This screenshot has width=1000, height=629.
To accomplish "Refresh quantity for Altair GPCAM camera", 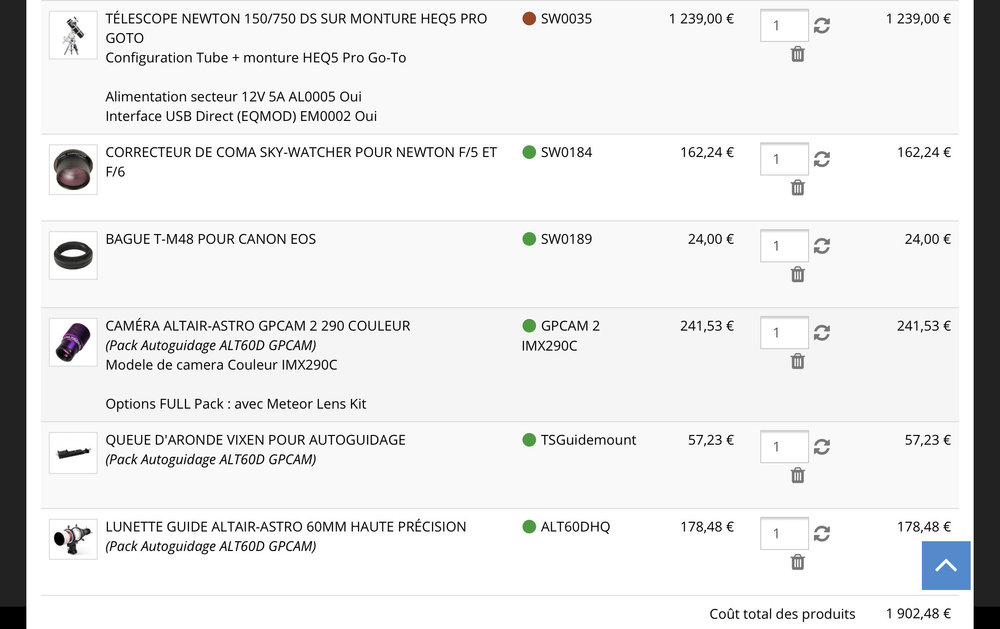I will tap(822, 333).
